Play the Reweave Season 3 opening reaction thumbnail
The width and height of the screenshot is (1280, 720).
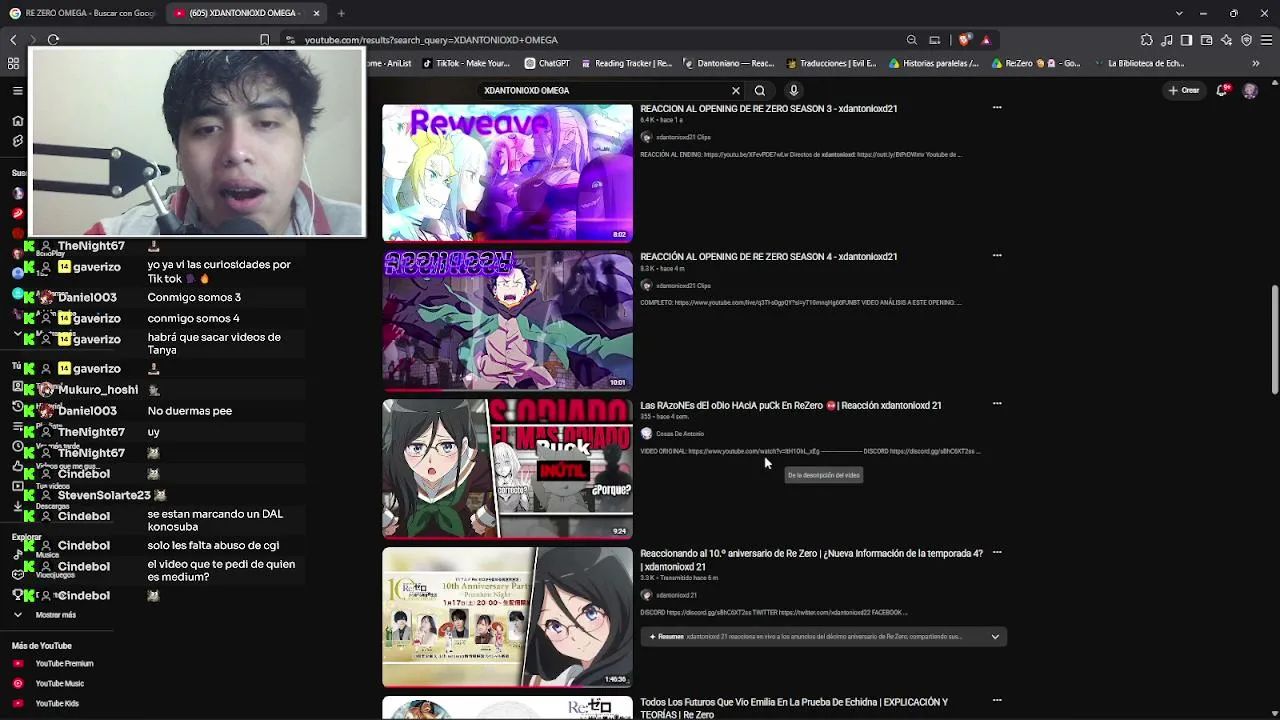507,173
